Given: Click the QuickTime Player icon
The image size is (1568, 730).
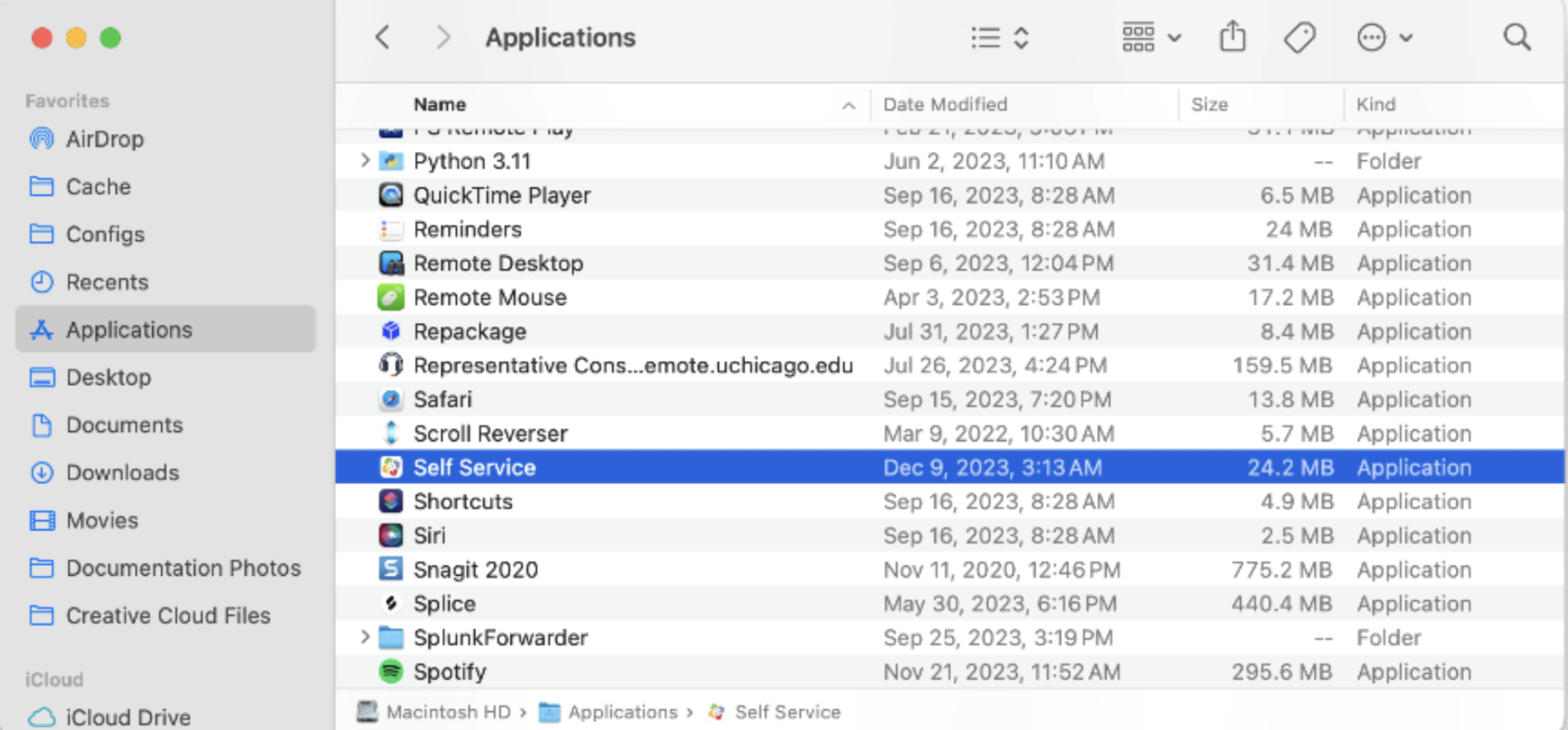Looking at the screenshot, I should [391, 196].
